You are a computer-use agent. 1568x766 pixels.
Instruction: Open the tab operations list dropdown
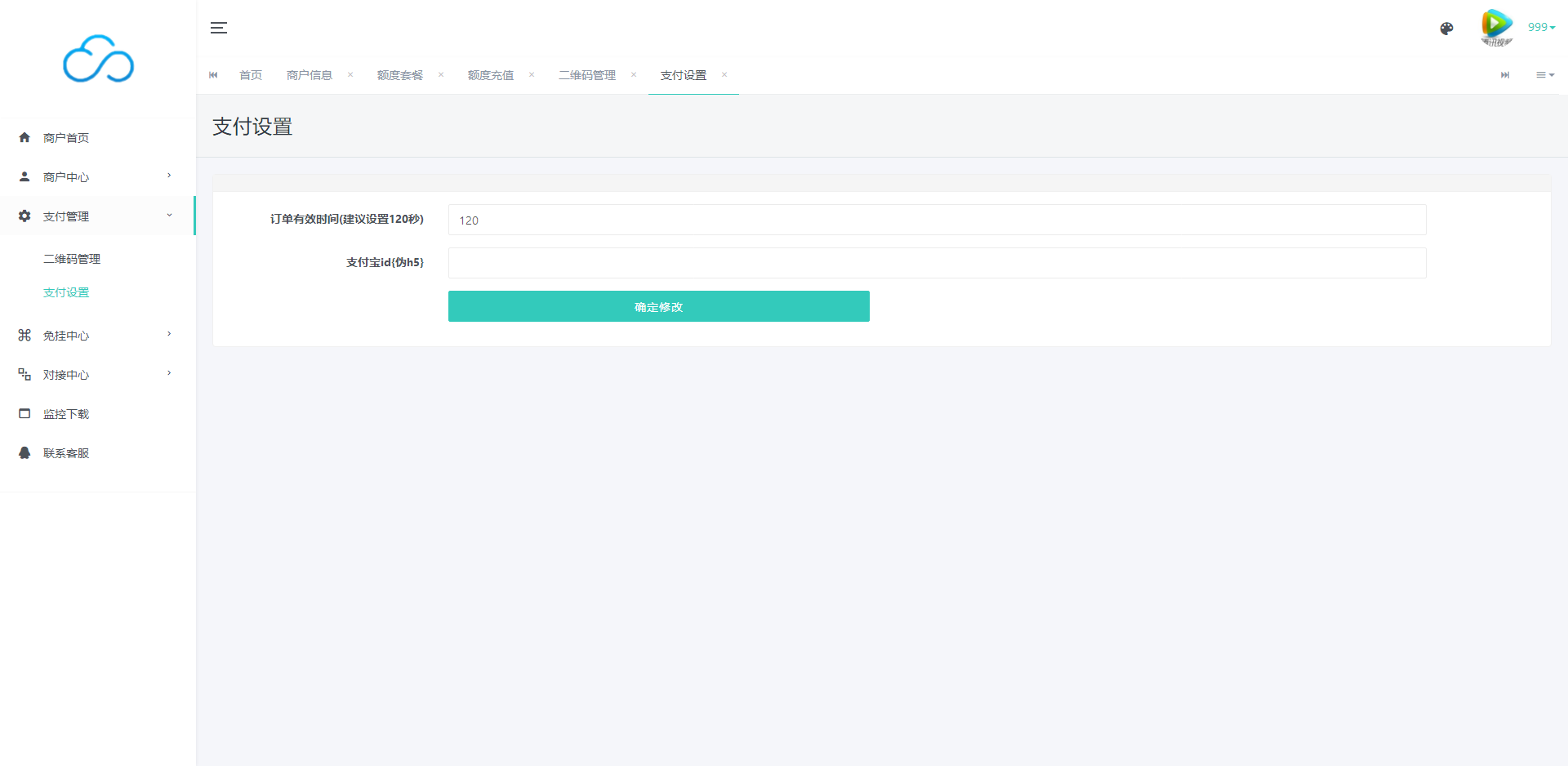[x=1544, y=75]
